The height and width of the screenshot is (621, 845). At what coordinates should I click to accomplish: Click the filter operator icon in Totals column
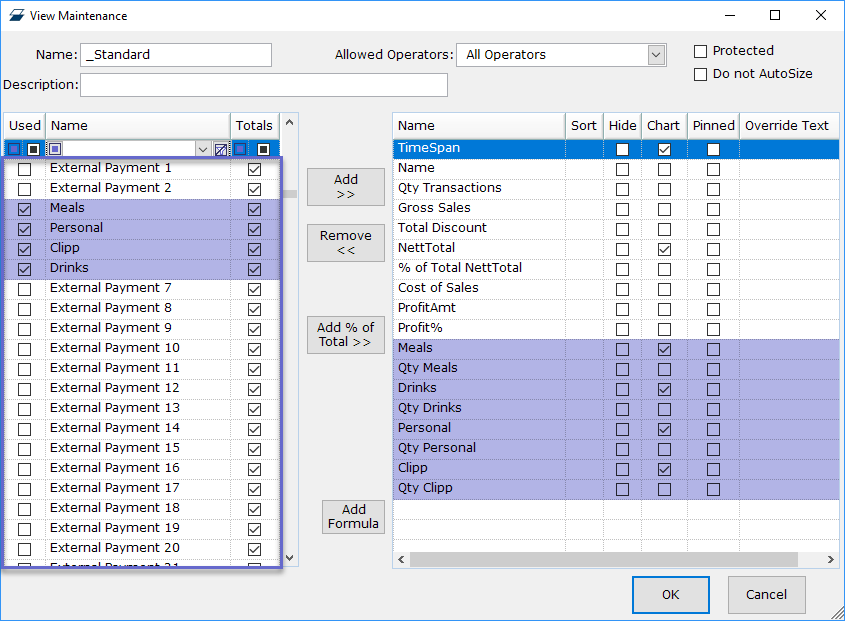240,149
